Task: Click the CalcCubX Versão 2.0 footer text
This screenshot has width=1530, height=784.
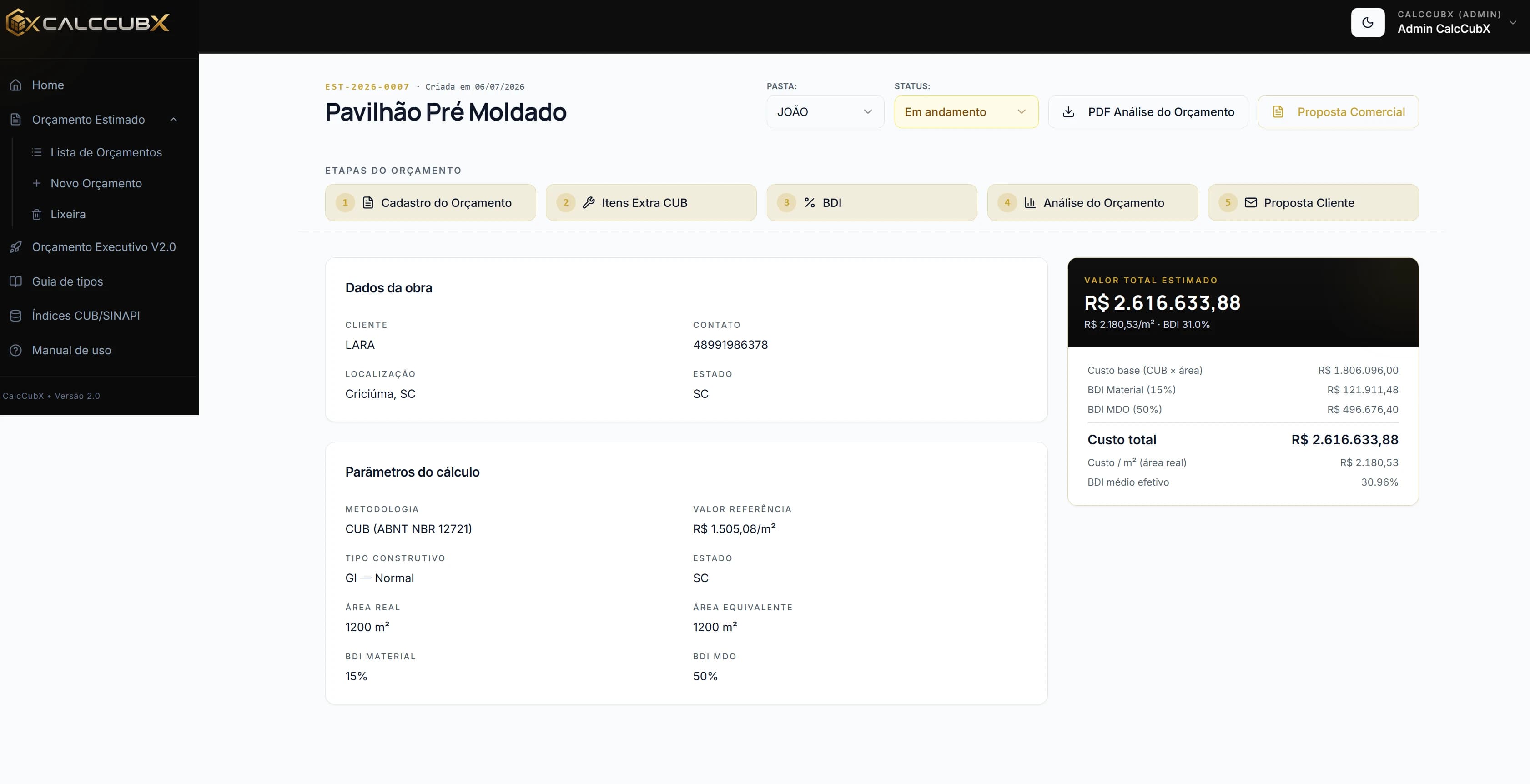Action: (x=51, y=396)
